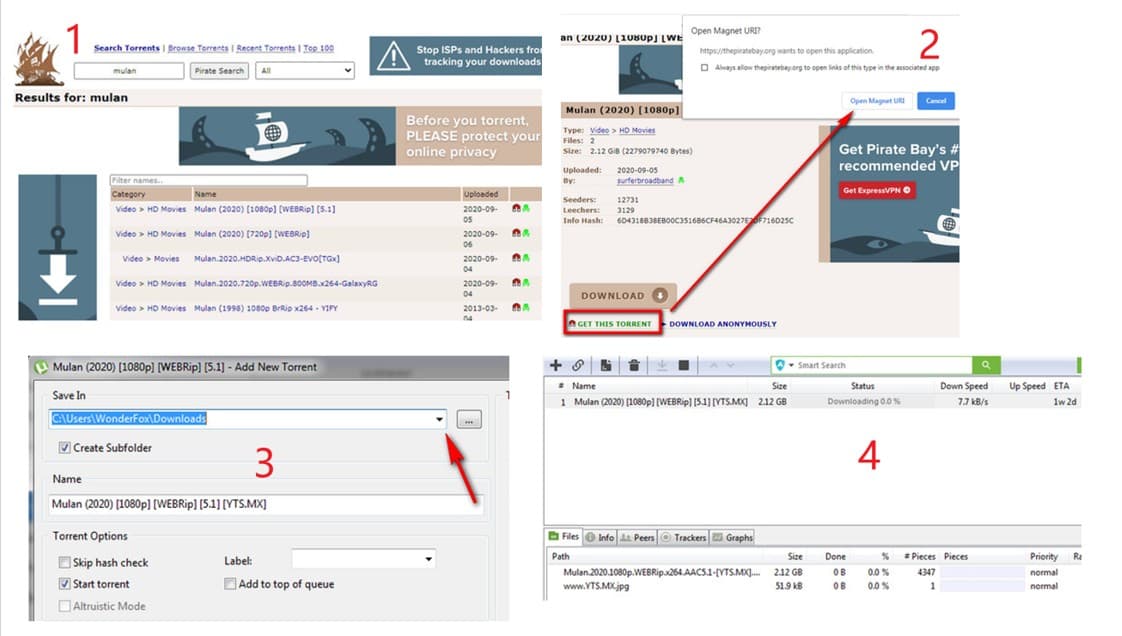This screenshot has height=636, width=1122.
Task: Click the Pirate Bay ship logo
Action: [39, 61]
